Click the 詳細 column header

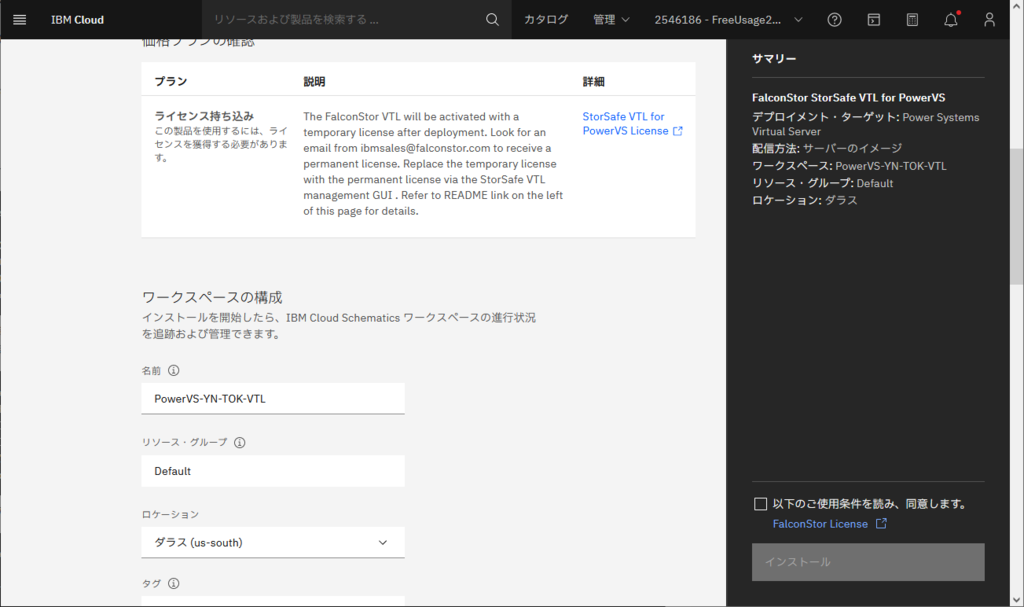594,81
